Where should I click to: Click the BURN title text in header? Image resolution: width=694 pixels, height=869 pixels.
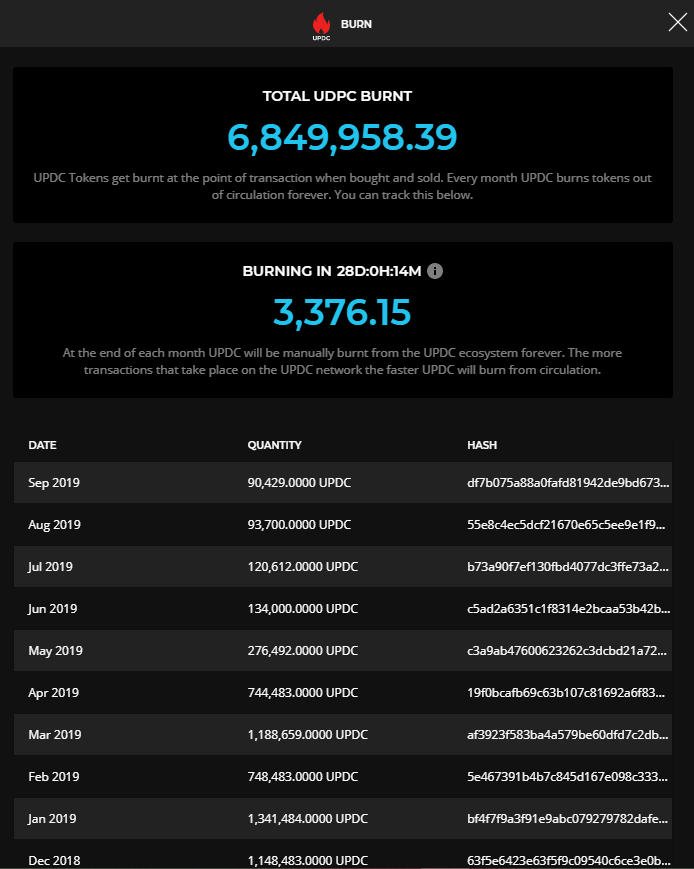(356, 24)
